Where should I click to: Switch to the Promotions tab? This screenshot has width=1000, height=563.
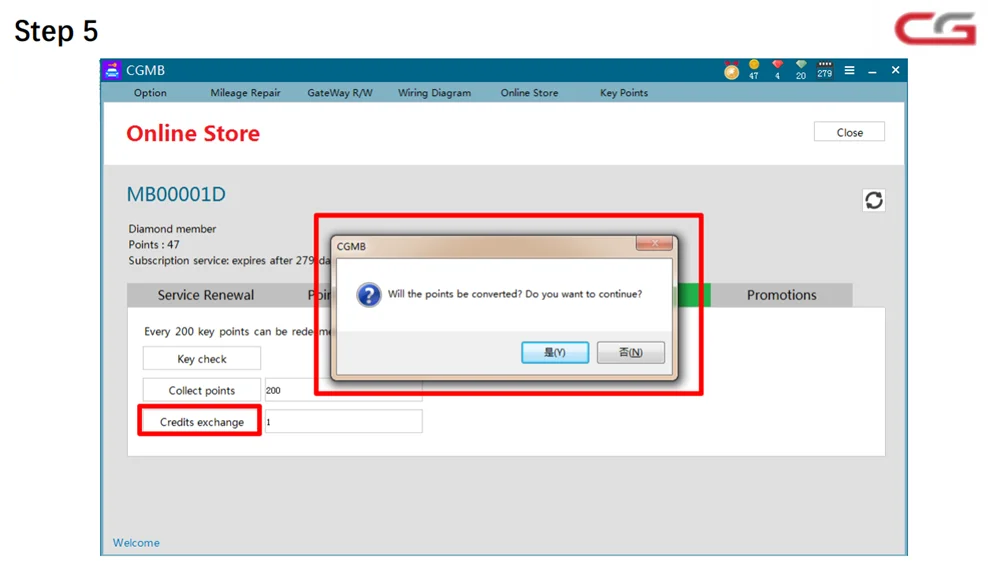point(781,295)
